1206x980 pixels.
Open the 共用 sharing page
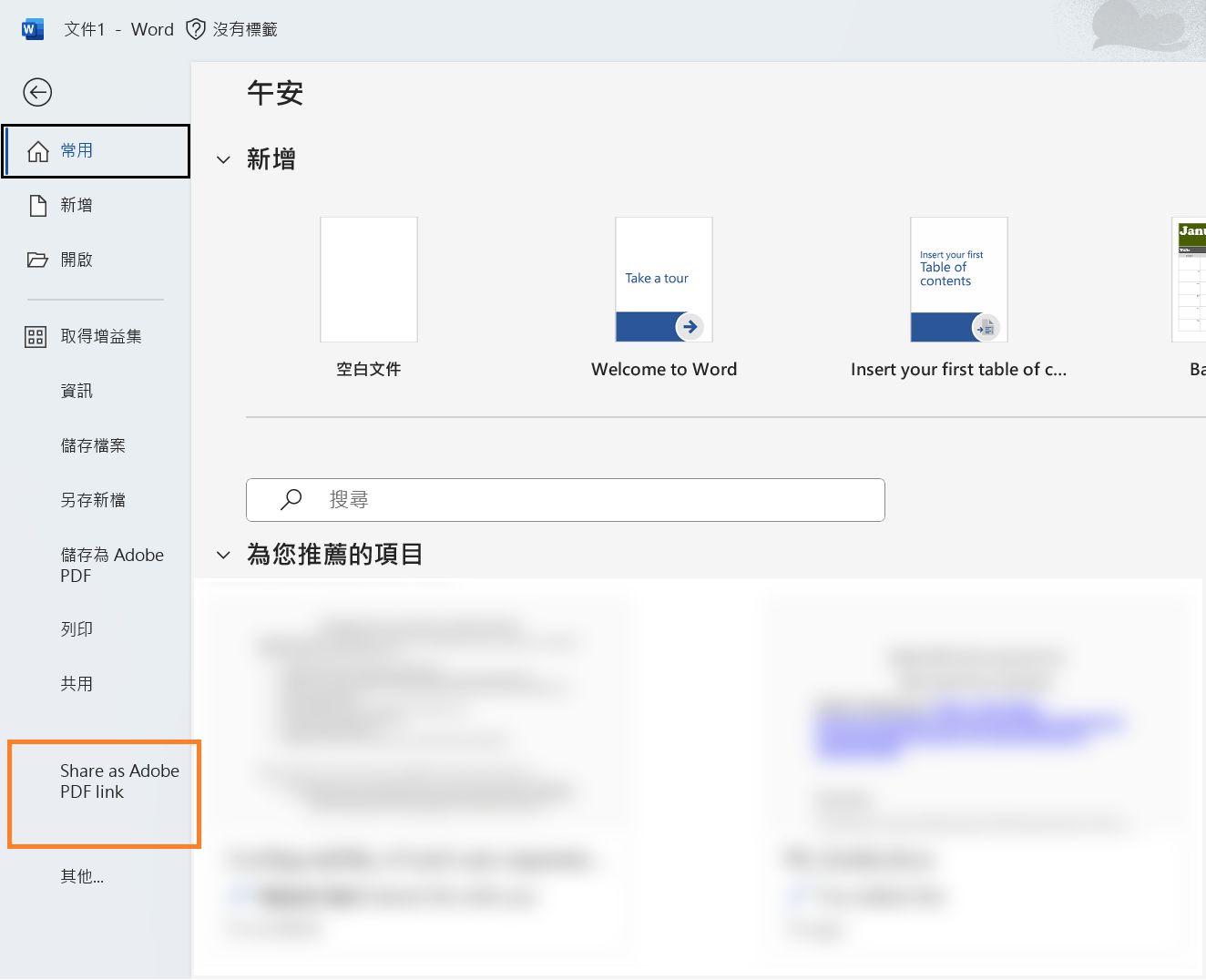77,683
